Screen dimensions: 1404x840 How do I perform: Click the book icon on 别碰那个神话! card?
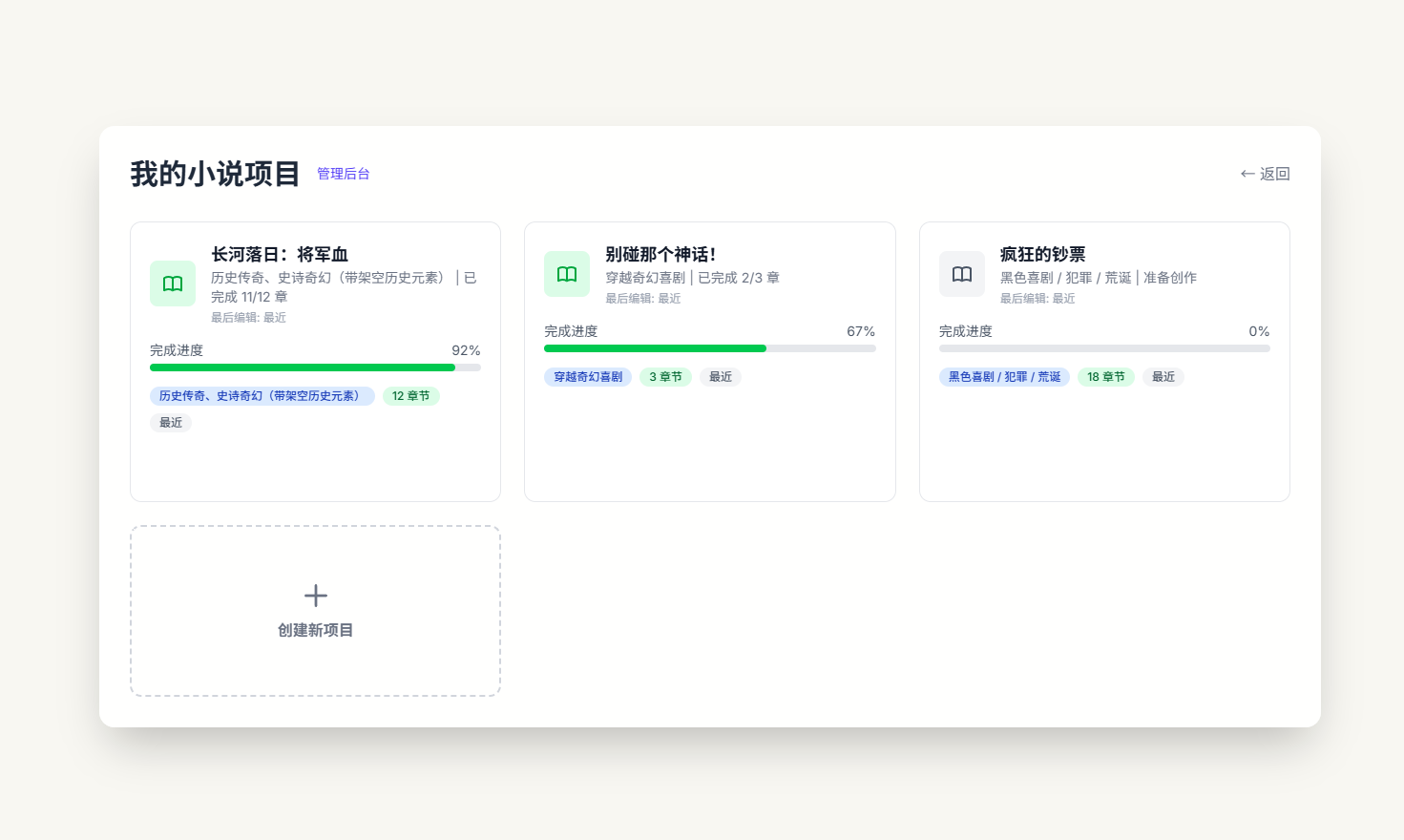click(x=567, y=274)
